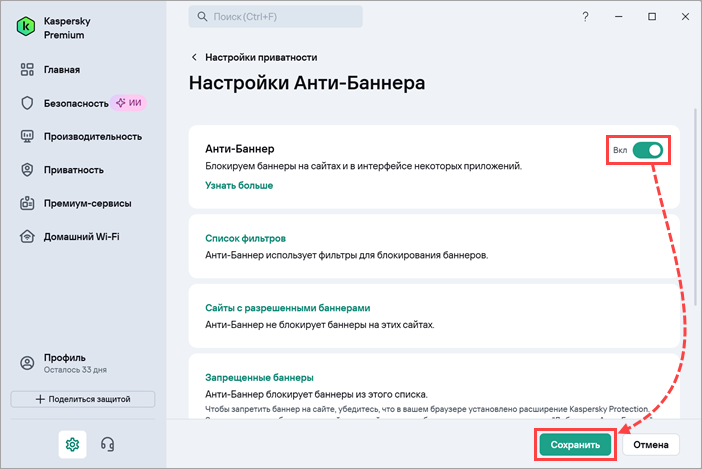Click the Поделиться защитой button
The width and height of the screenshot is (702, 469).
click(83, 399)
